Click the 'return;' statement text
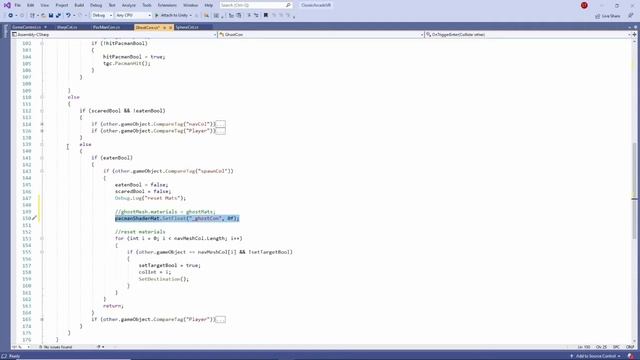 click(x=113, y=306)
